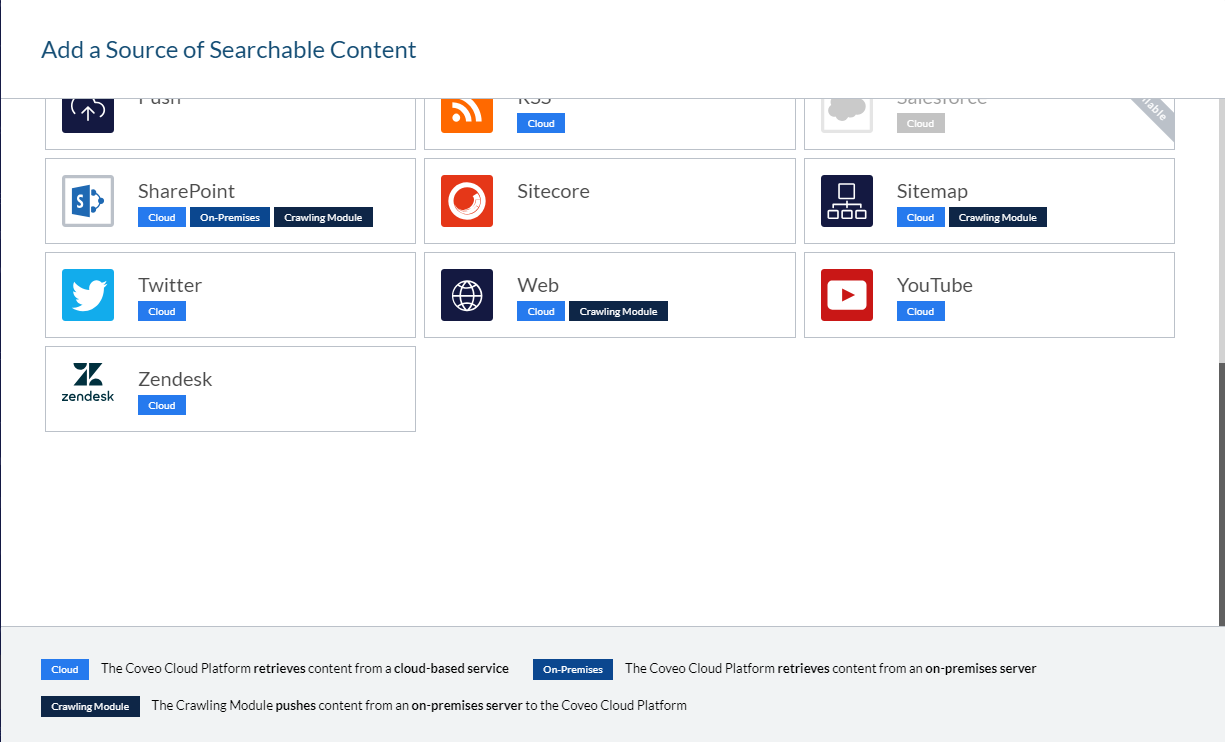Click Cloud badge under Zendesk

[x=162, y=405]
